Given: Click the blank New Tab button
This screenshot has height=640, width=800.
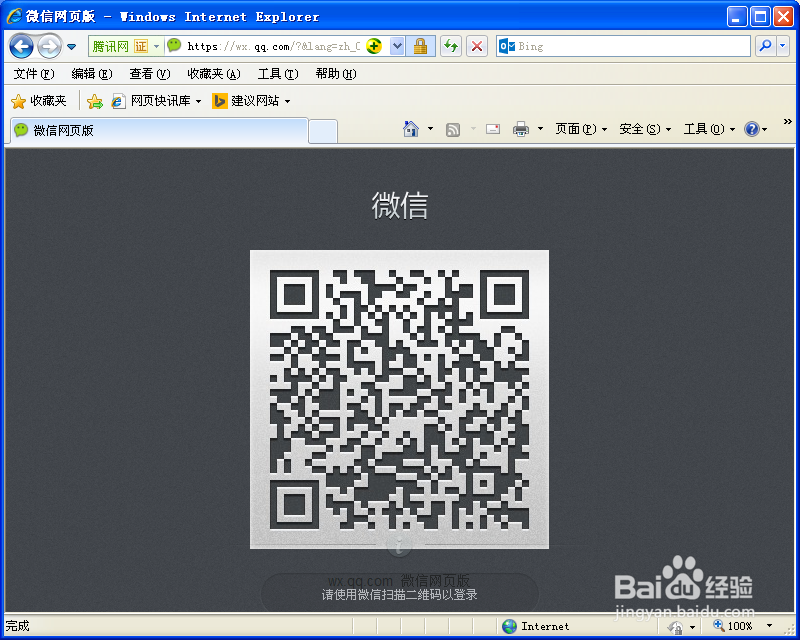Looking at the screenshot, I should pyautogui.click(x=323, y=132).
